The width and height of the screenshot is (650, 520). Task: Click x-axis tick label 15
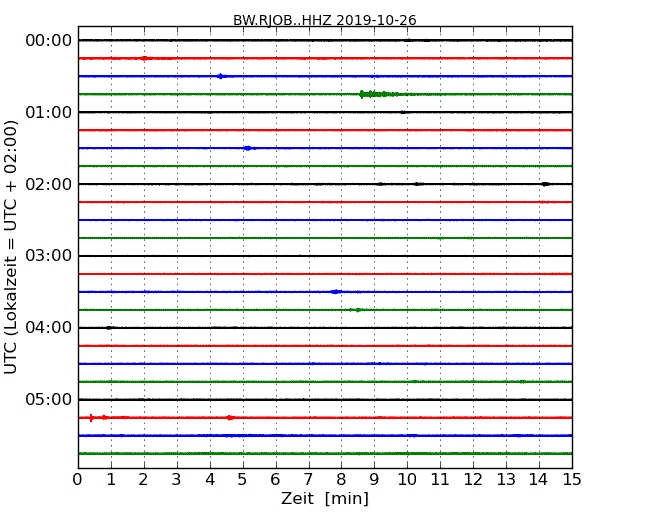572,480
